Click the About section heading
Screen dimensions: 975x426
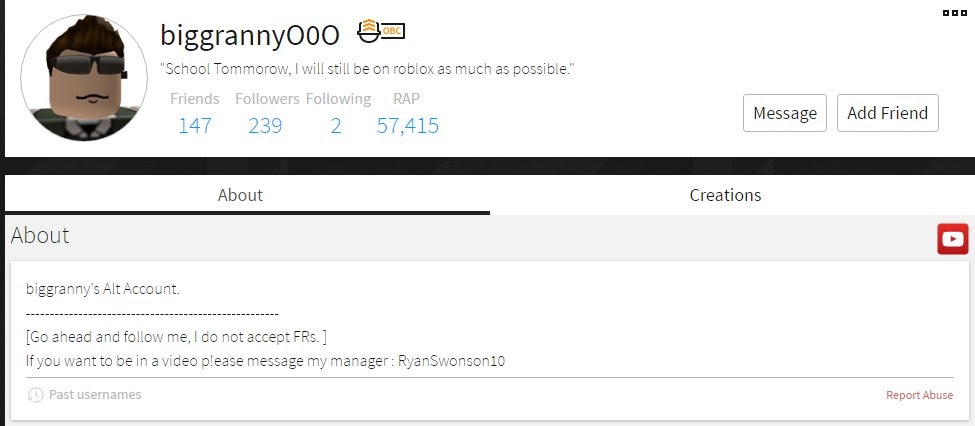[x=40, y=235]
